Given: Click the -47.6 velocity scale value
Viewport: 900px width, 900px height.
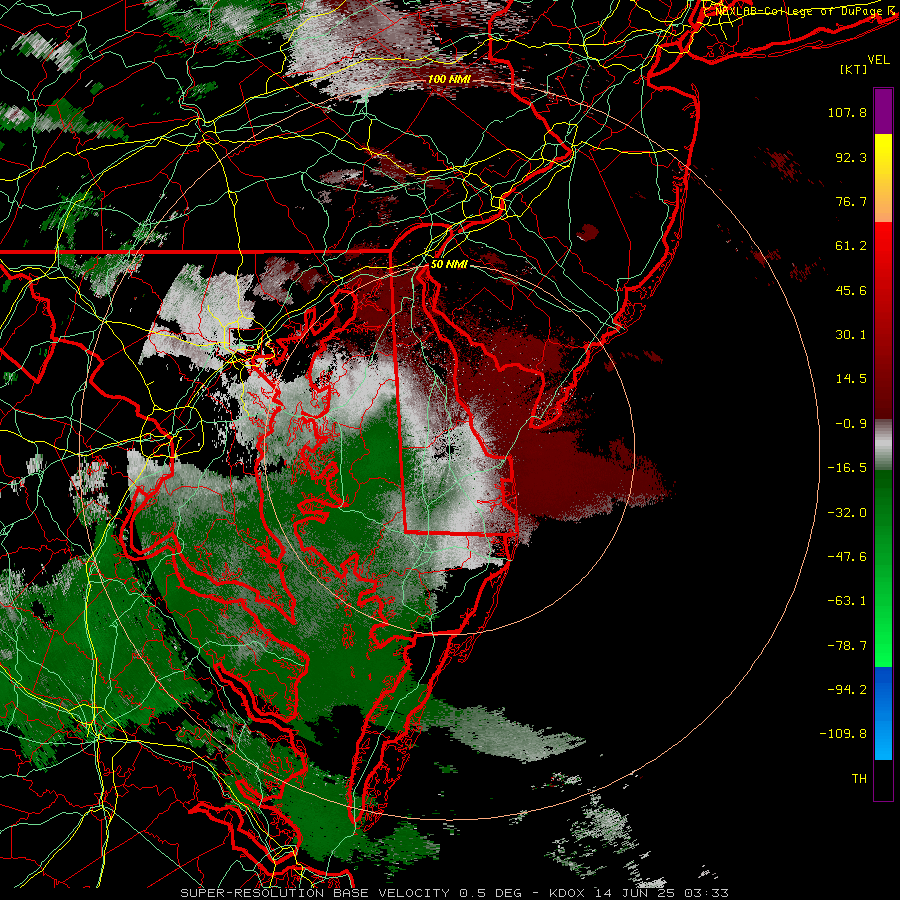Looking at the screenshot, I should pos(847,557).
